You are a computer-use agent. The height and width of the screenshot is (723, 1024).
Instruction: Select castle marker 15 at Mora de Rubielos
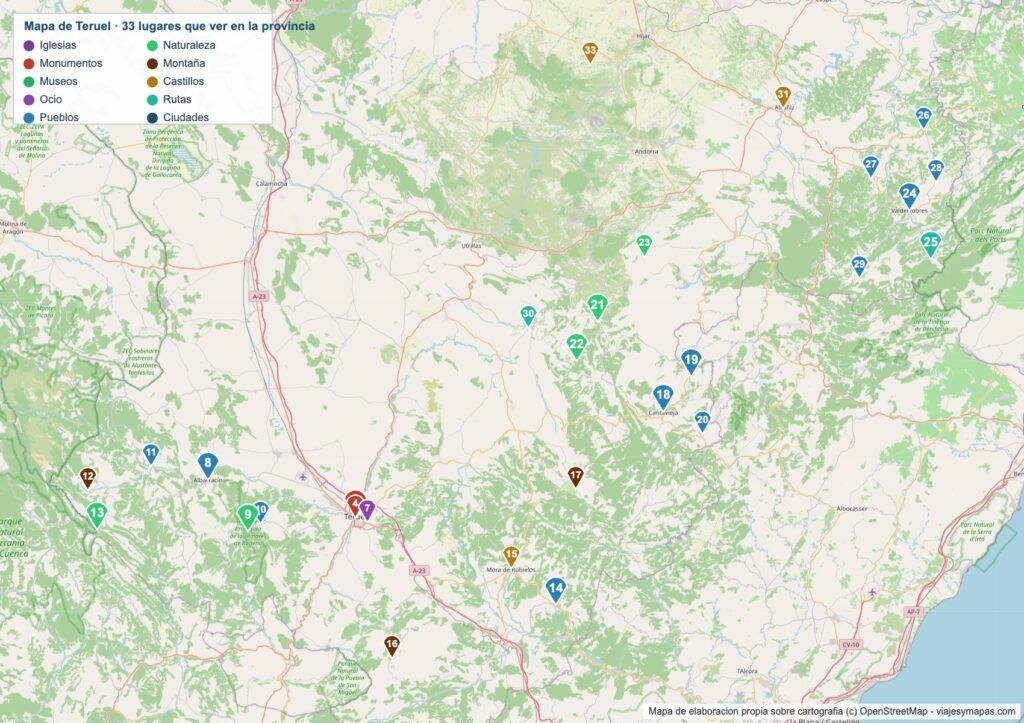point(511,556)
